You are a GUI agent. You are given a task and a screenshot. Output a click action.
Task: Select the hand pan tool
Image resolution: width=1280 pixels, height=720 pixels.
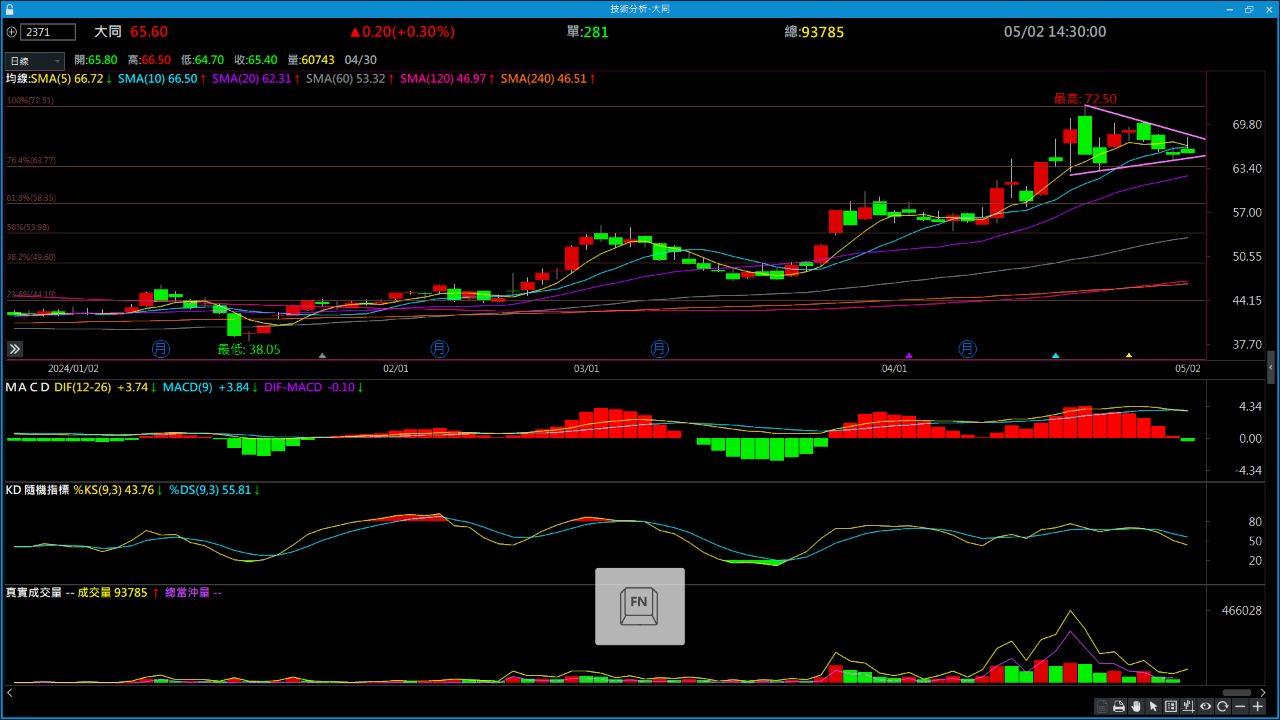(1136, 707)
